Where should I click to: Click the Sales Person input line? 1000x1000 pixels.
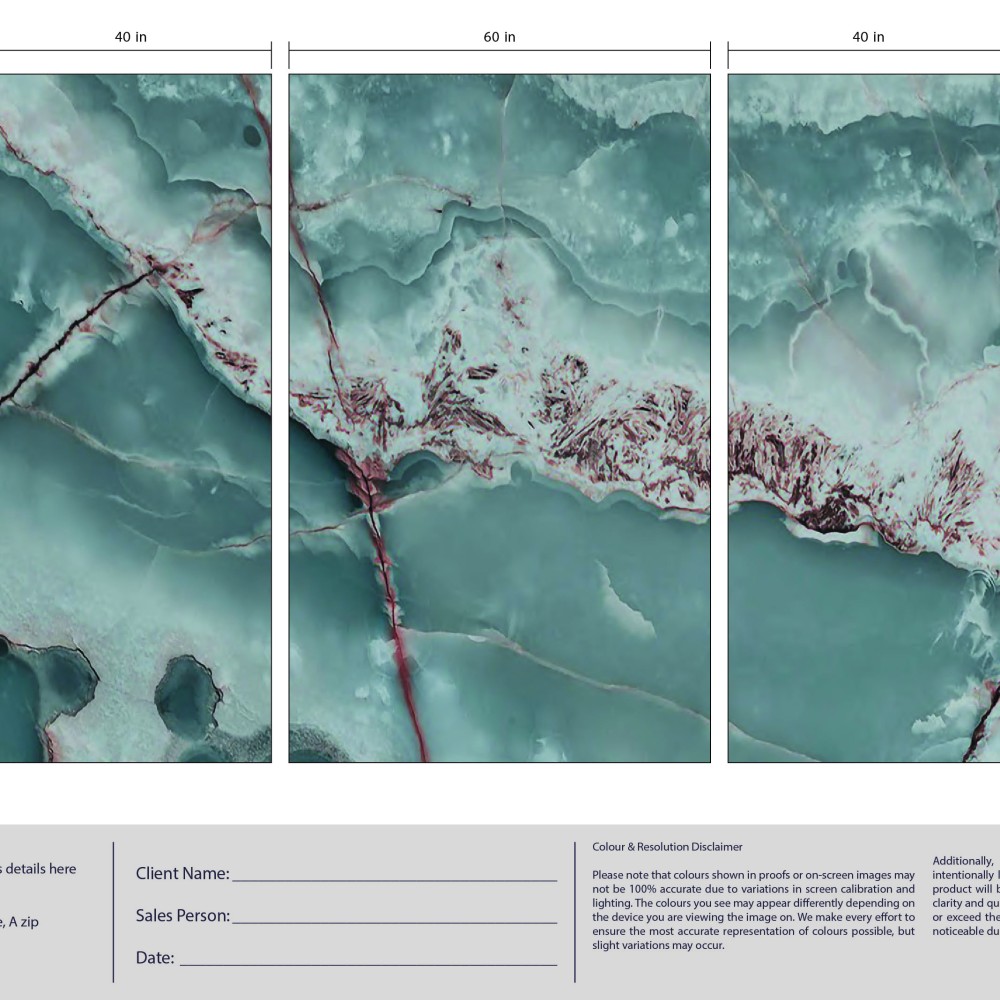pos(394,922)
